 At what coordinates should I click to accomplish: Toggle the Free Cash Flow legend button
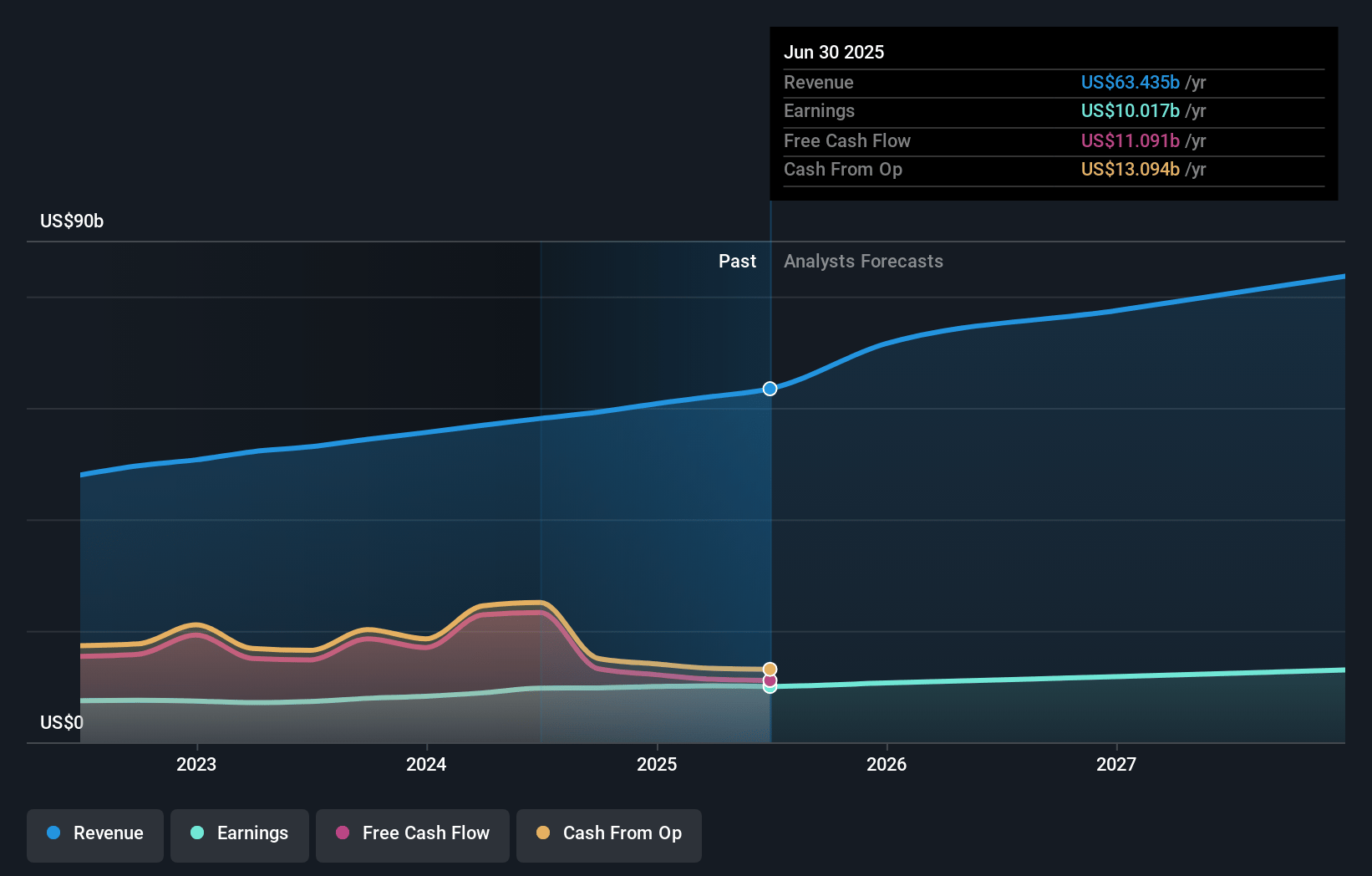(413, 834)
